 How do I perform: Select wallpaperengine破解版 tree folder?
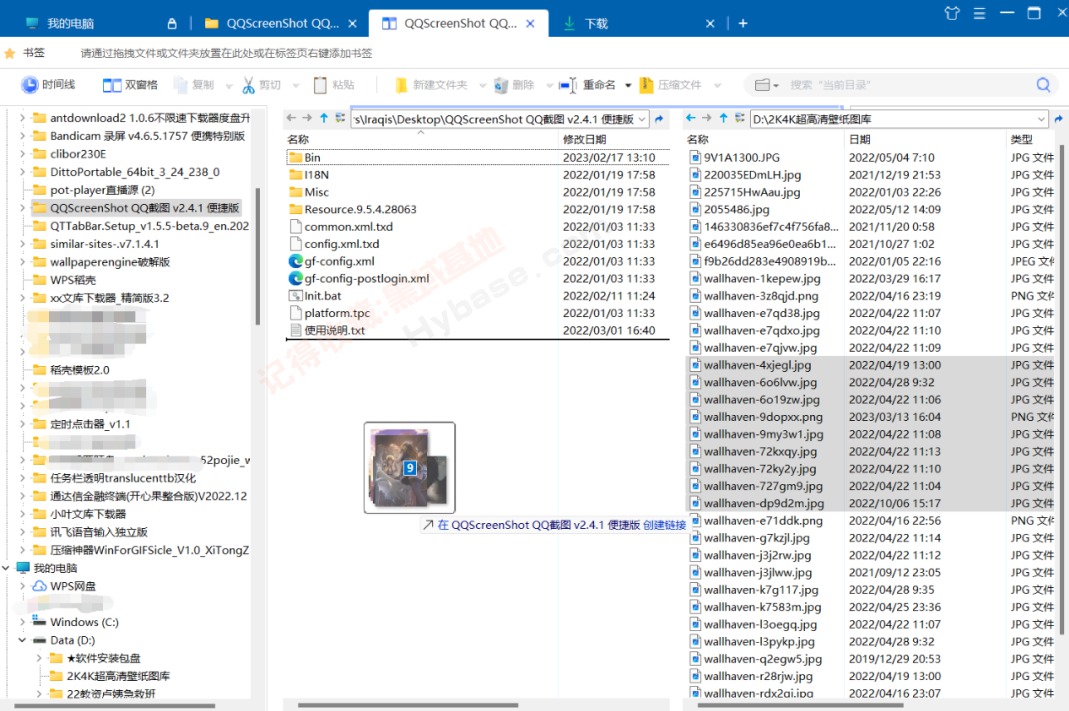(x=110, y=262)
